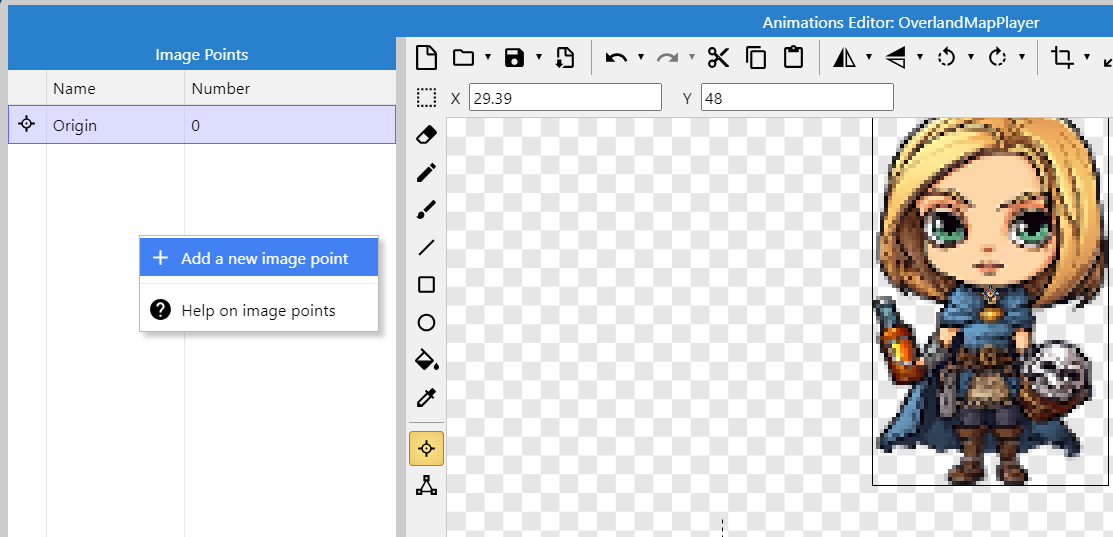Screen dimensions: 1113x537
Task: Click the Y coordinate input field
Action: click(x=797, y=97)
